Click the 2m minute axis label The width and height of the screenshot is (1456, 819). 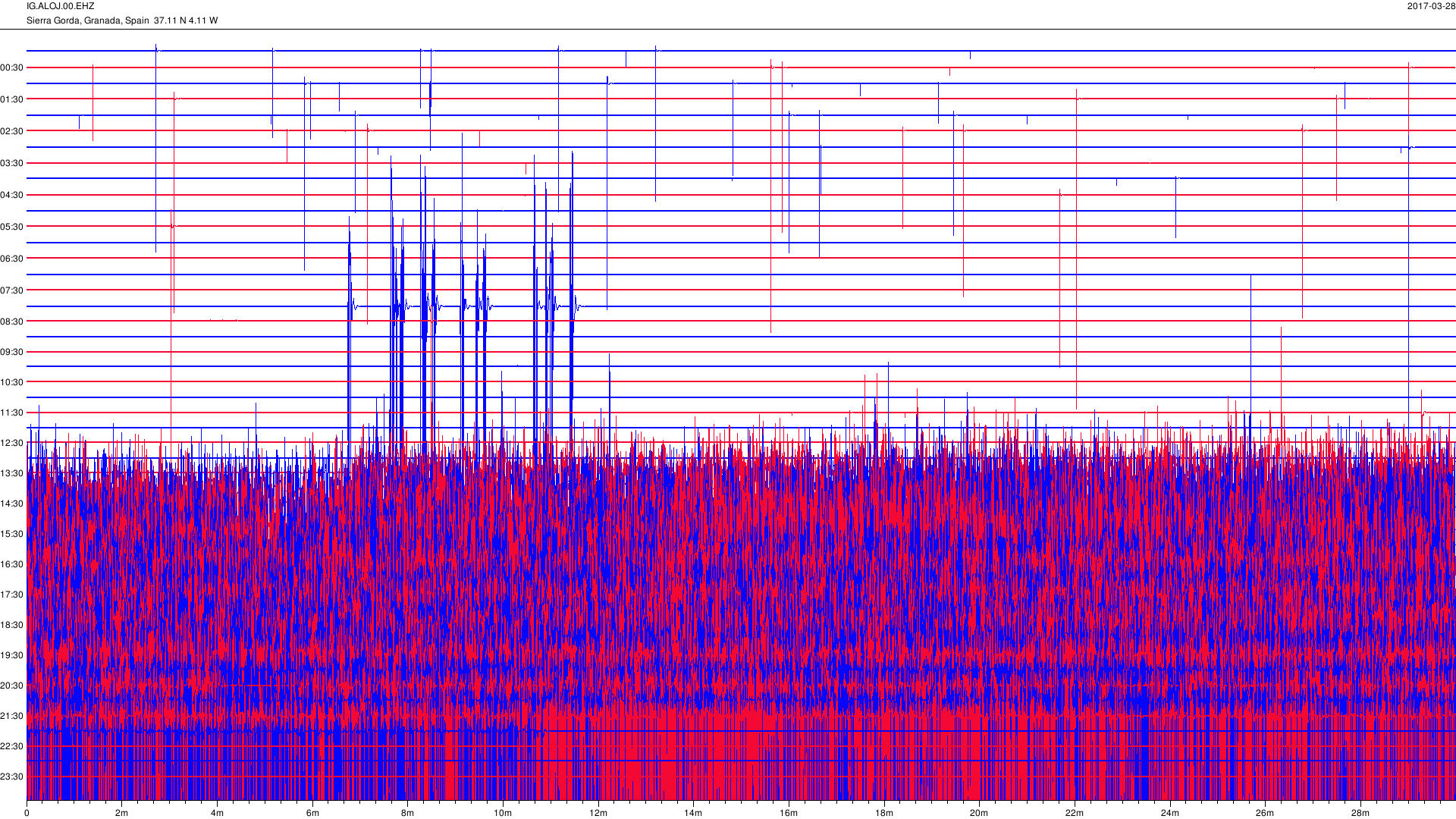(121, 813)
